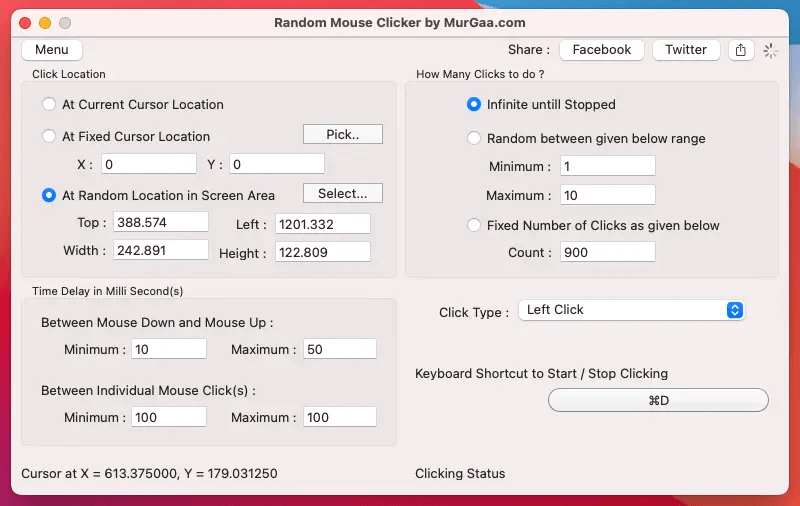The width and height of the screenshot is (800, 506).
Task: Click Individual Mouse Click(s) Maximum field
Action: (340, 417)
